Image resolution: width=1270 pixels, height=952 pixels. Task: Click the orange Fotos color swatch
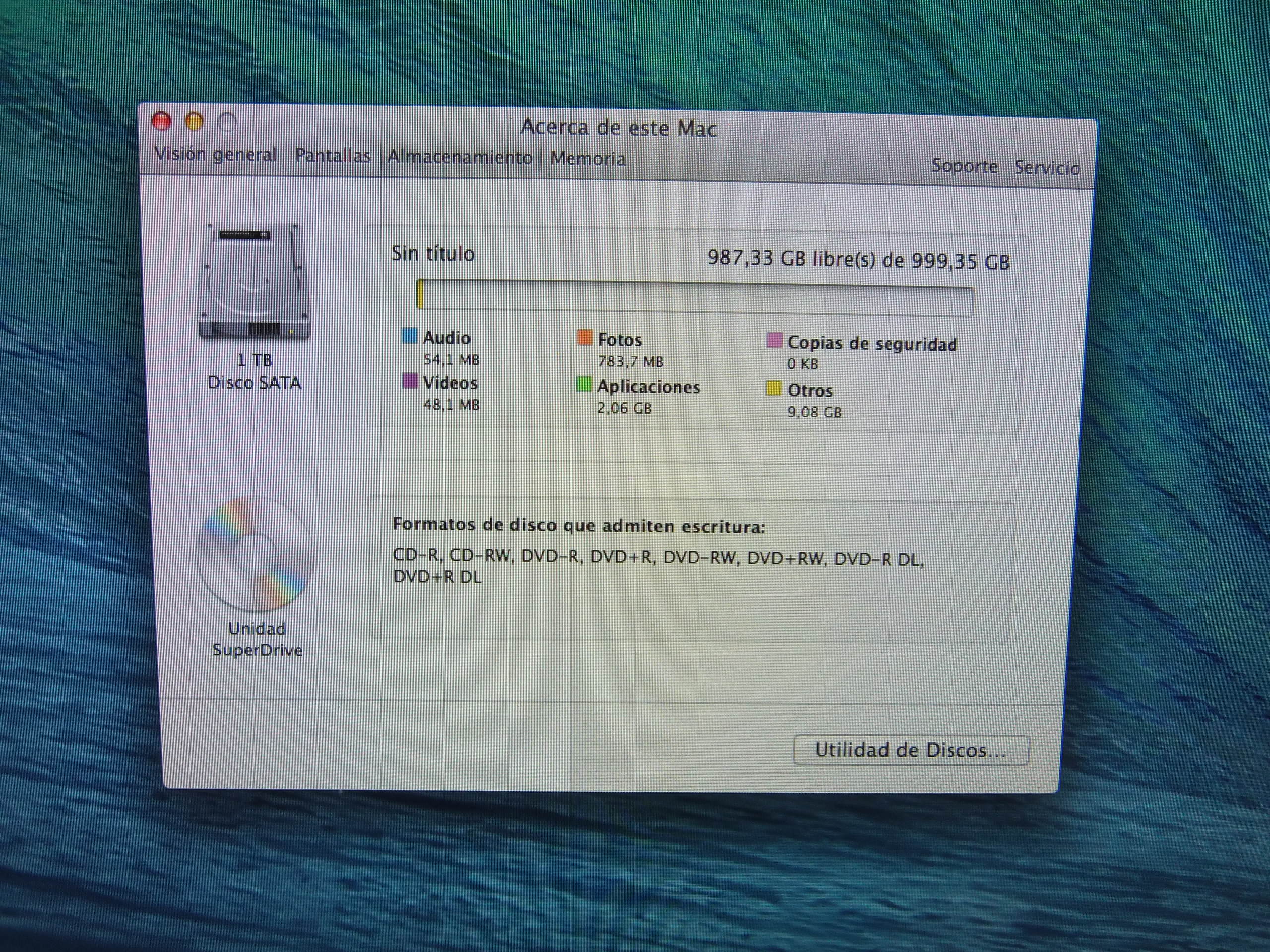[584, 338]
